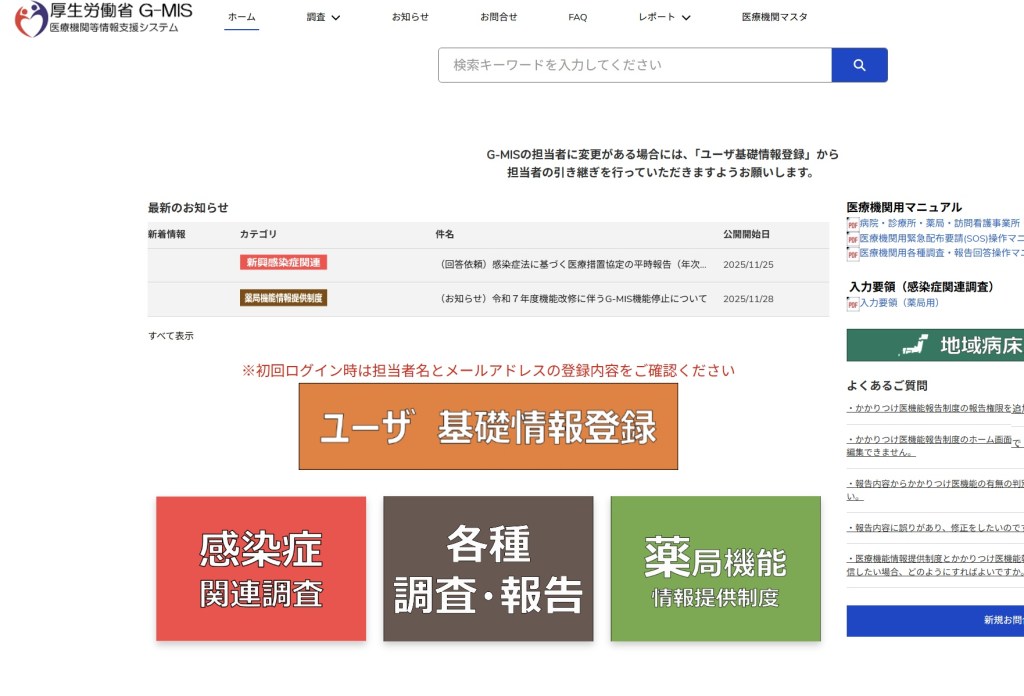Screen dimensions: 1024x696
Task: Click the blue 新規お問合せ button
Action: point(935,621)
